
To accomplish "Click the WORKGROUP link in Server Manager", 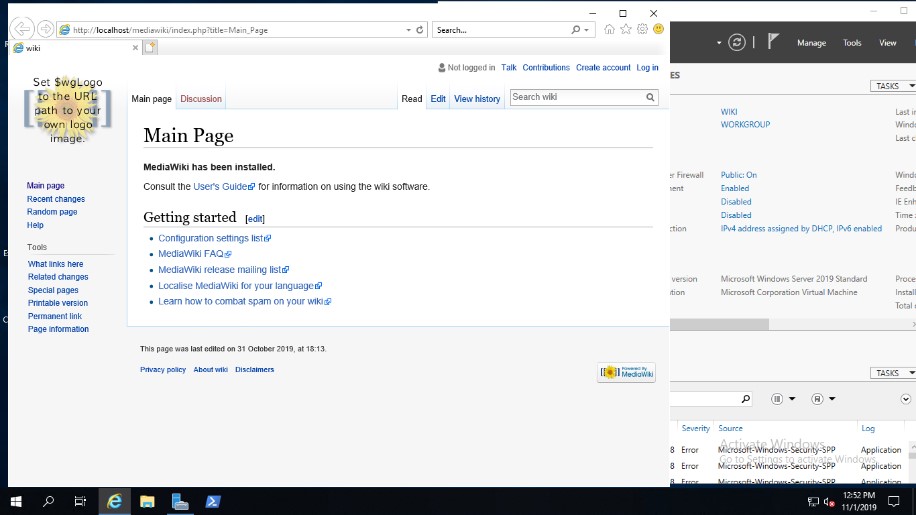I will tap(745, 124).
